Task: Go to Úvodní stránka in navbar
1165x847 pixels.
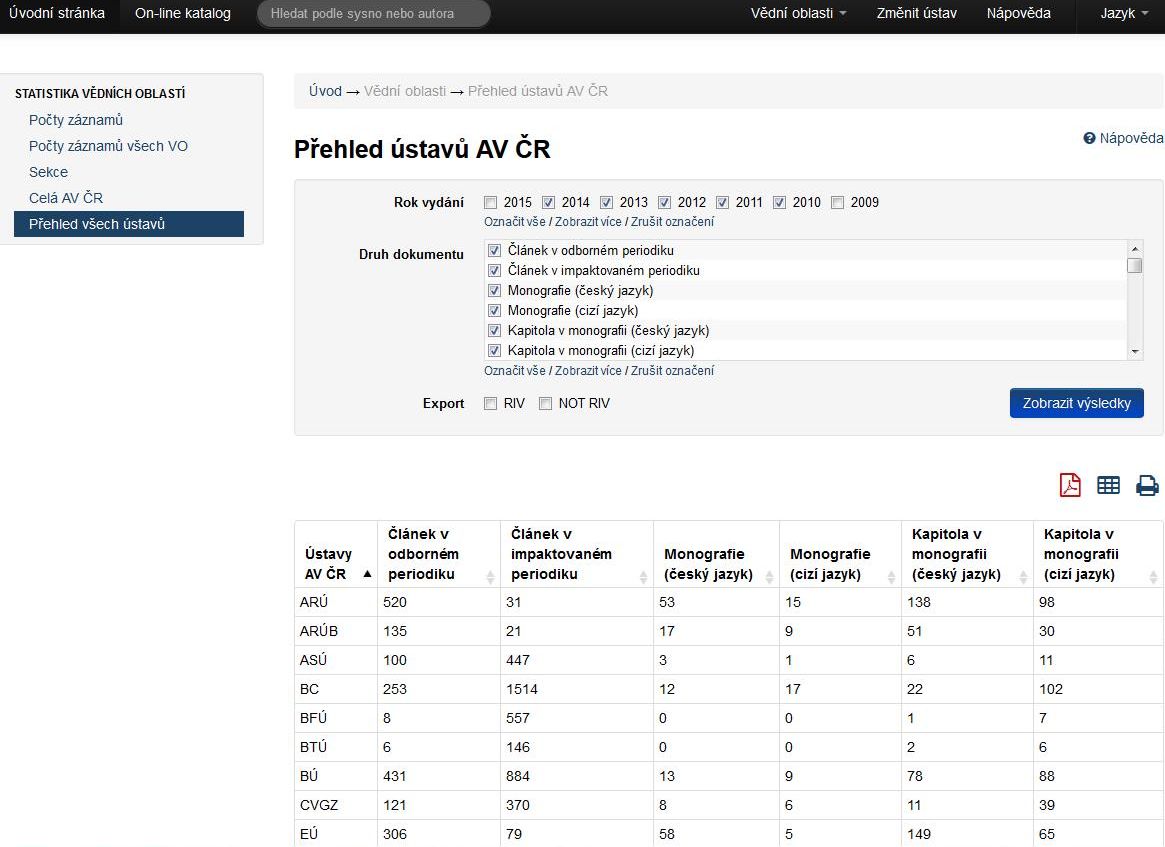Action: (x=57, y=13)
